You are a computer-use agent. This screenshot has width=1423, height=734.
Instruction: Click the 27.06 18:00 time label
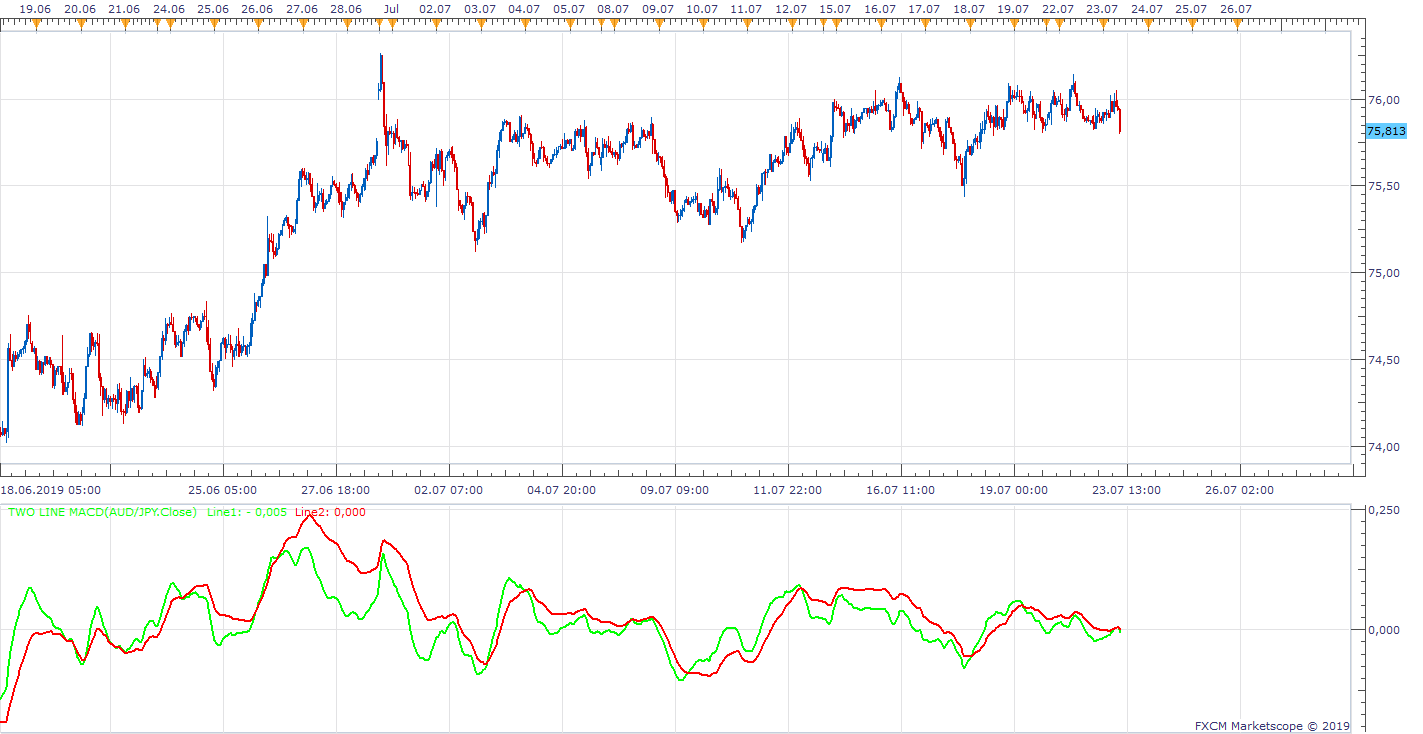336,490
